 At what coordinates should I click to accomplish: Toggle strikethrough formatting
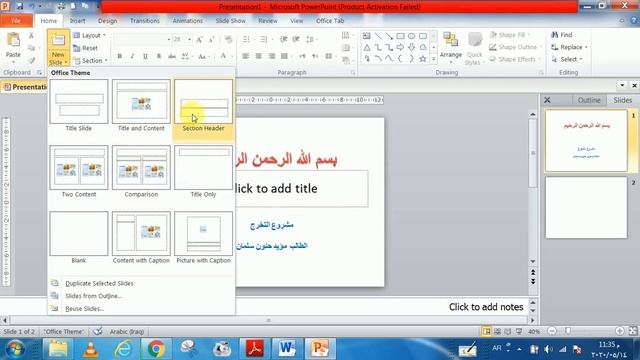(x=172, y=56)
